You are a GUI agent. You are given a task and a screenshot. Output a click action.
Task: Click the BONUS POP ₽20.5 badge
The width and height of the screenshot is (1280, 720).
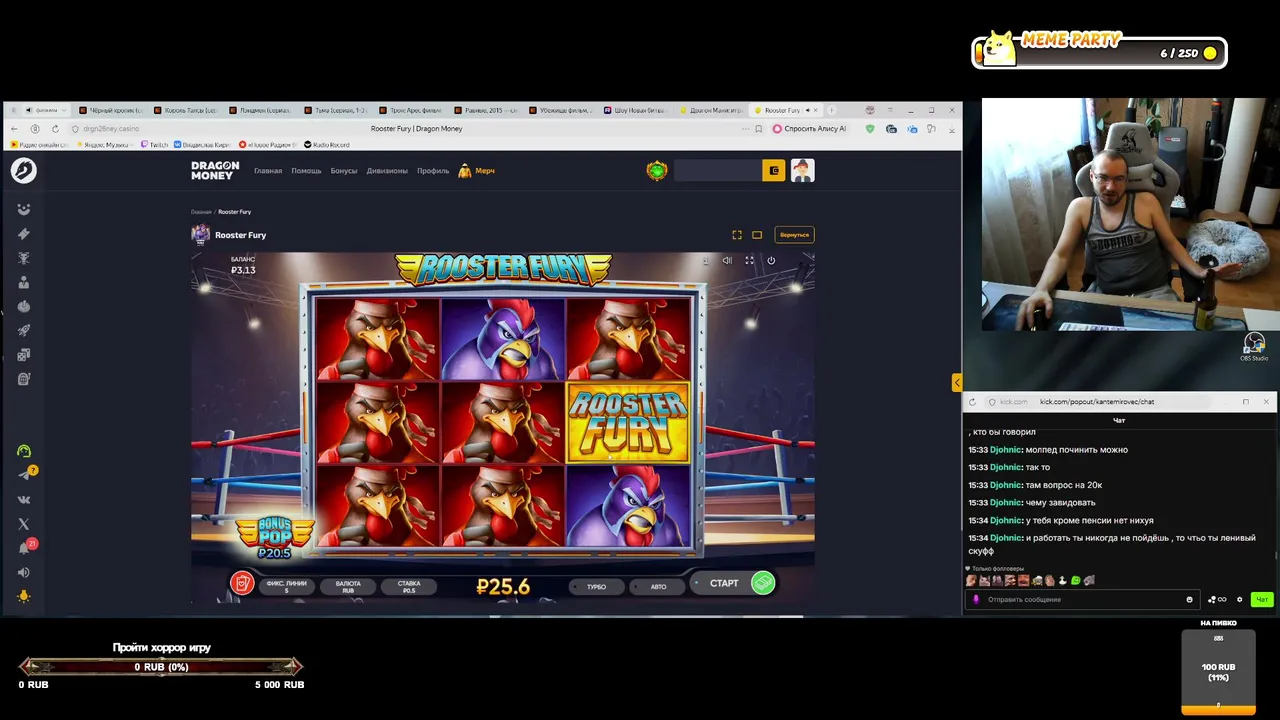(274, 538)
